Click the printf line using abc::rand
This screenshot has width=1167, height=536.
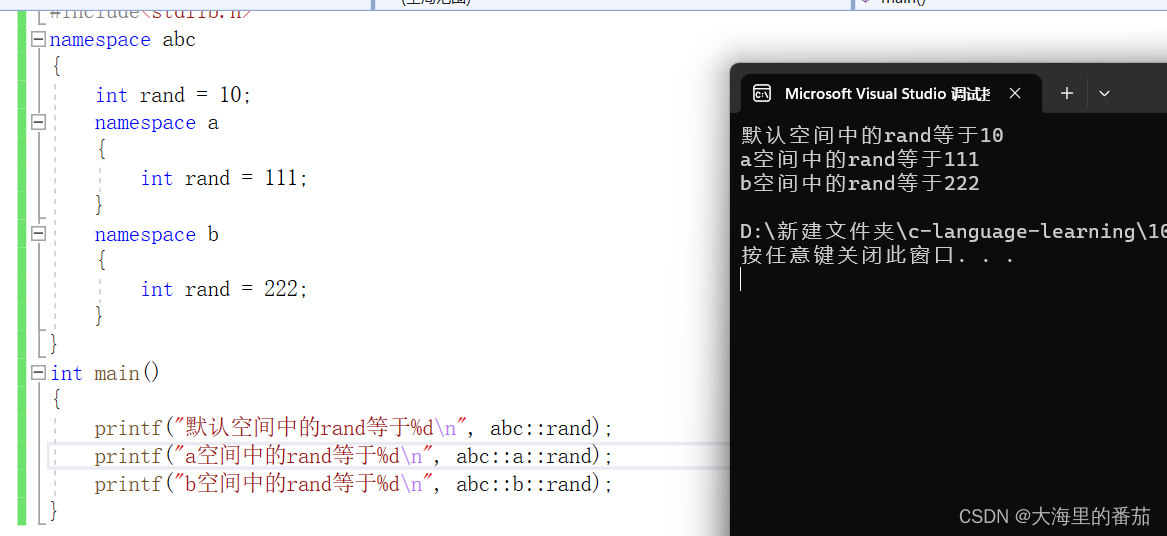tap(354, 429)
